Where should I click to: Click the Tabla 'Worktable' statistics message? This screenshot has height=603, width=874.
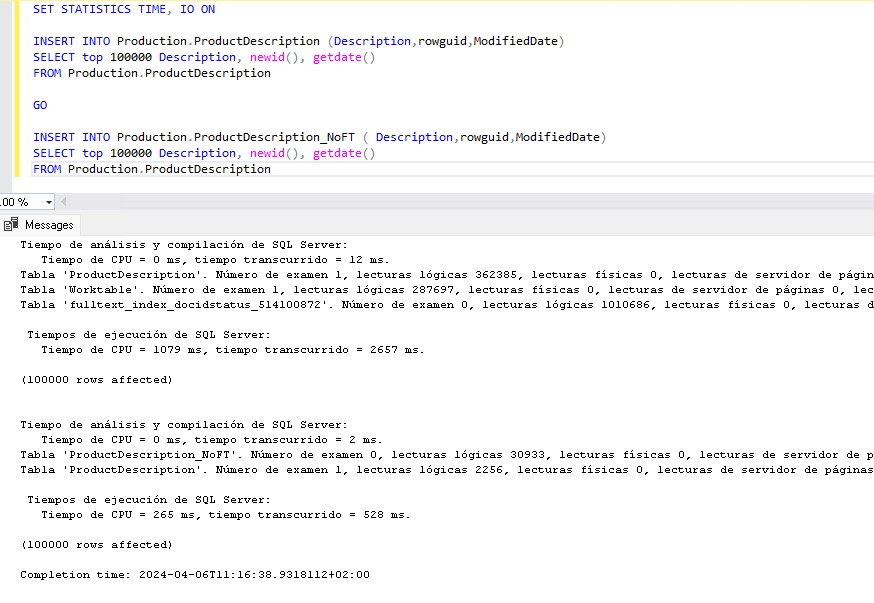250,289
